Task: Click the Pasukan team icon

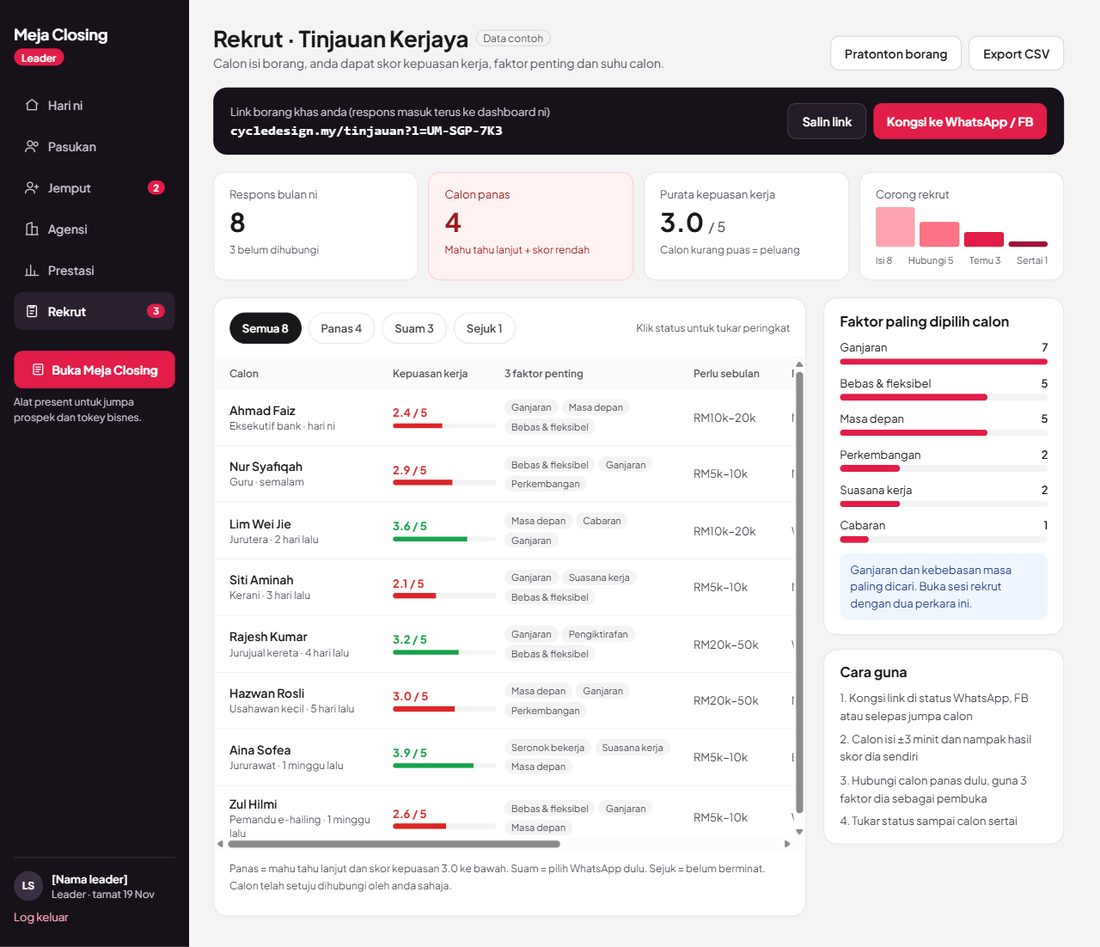Action: (x=32, y=147)
